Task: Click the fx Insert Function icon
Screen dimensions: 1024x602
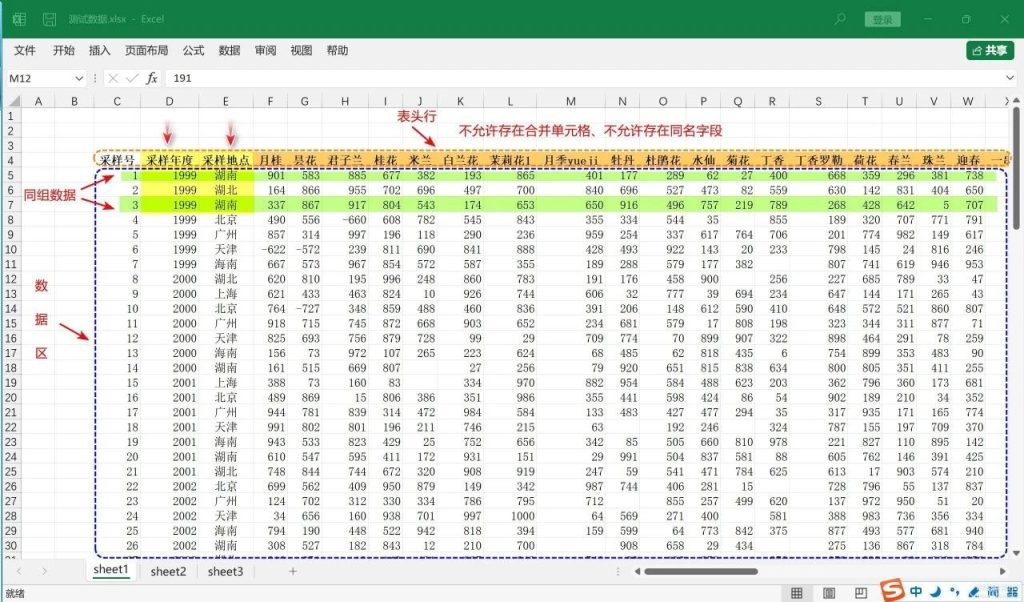Action: pos(153,78)
